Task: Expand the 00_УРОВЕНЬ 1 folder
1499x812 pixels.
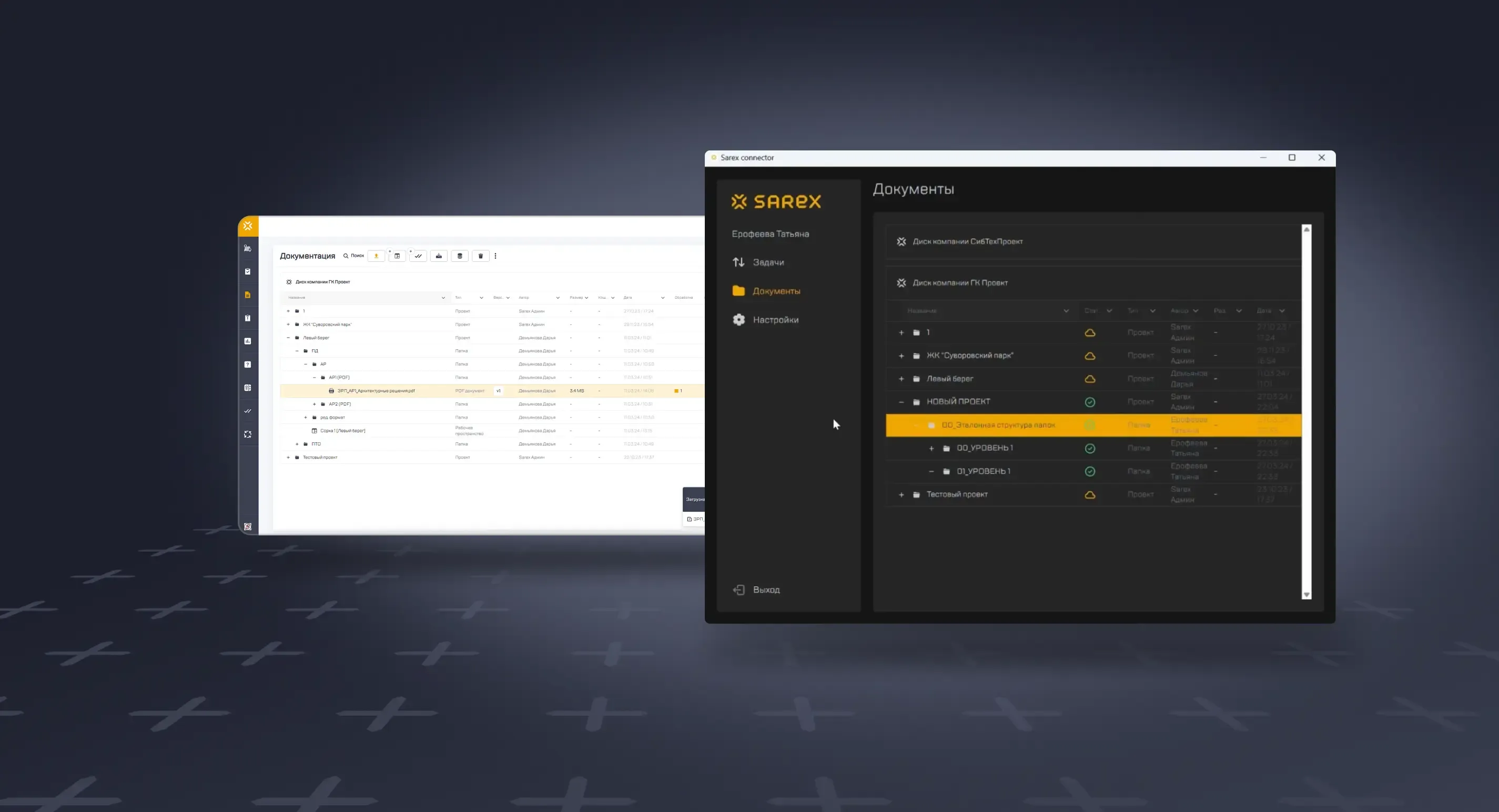Action: point(931,449)
